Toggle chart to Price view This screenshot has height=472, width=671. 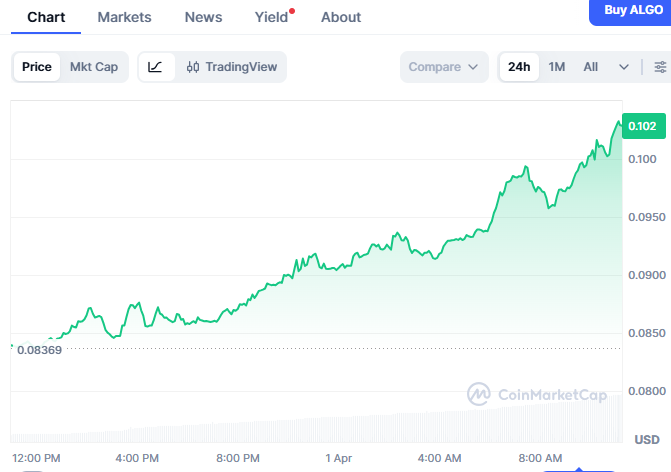(x=37, y=67)
